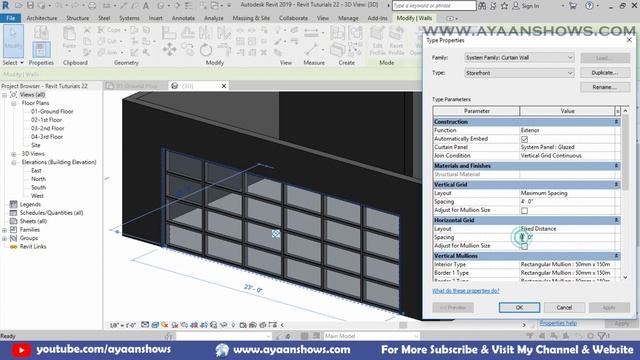Collapse the Materials and Finishes group
This screenshot has height=360, width=640.
616,166
